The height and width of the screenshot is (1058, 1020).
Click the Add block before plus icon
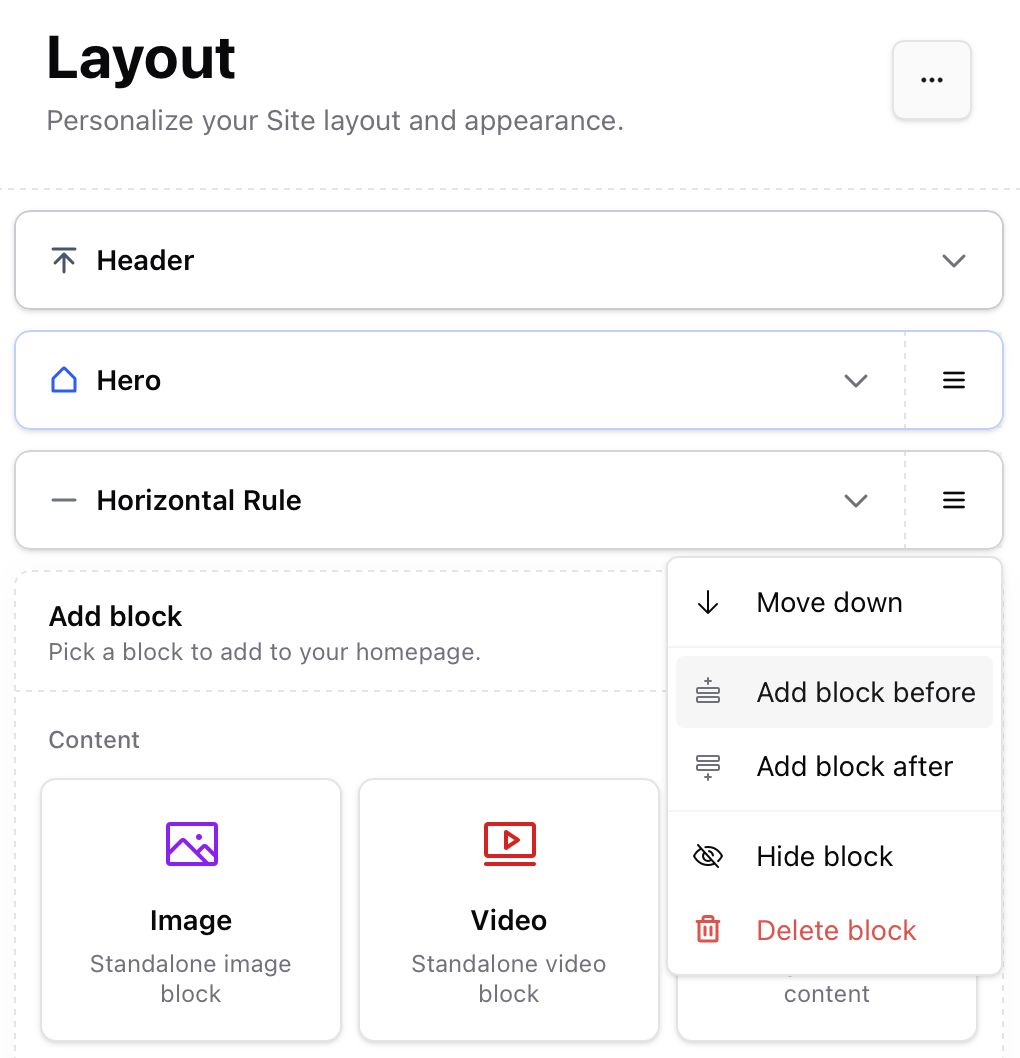708,691
